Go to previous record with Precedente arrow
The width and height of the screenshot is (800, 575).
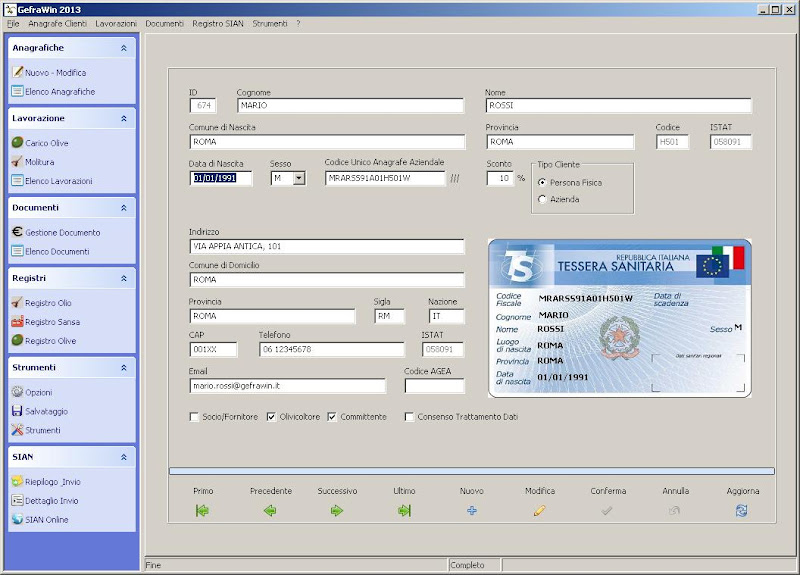coord(270,510)
